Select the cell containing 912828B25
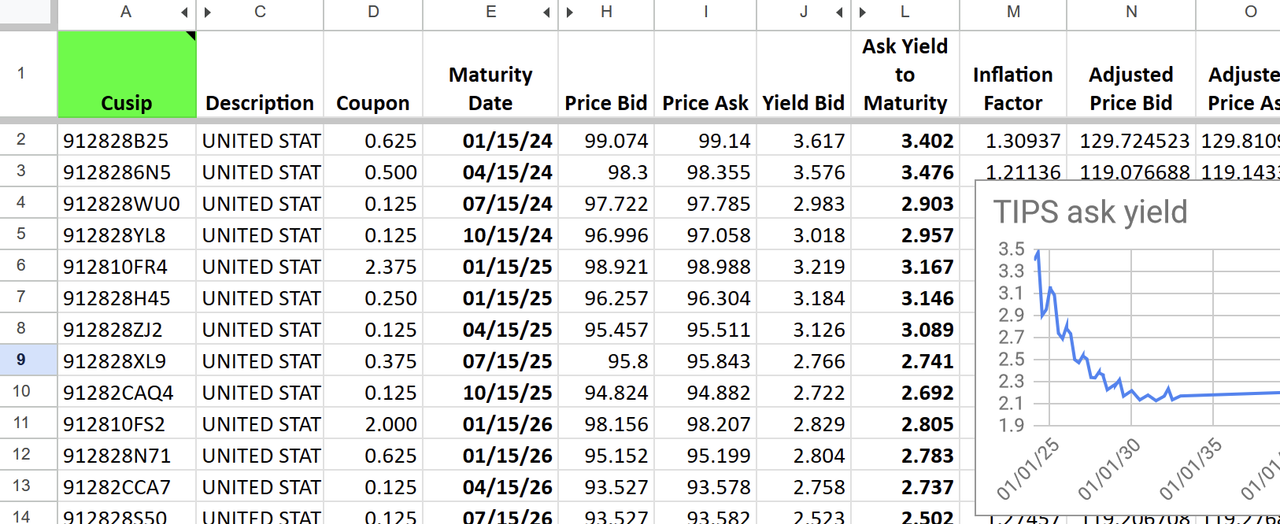Viewport: 1280px width, 524px height. point(127,141)
